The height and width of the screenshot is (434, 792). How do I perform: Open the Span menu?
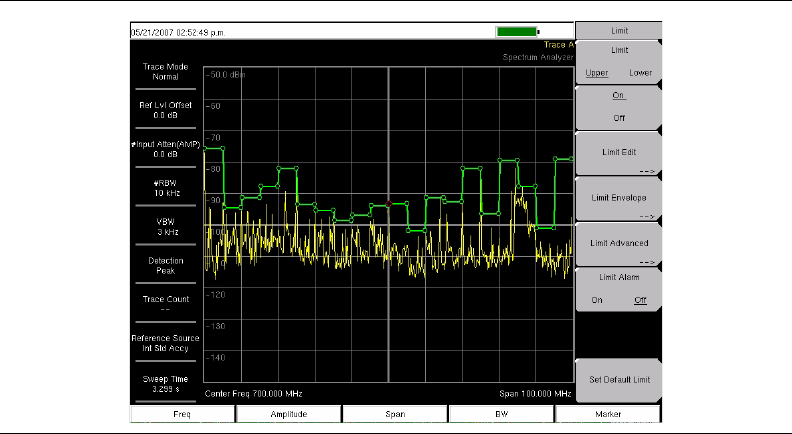coord(395,414)
